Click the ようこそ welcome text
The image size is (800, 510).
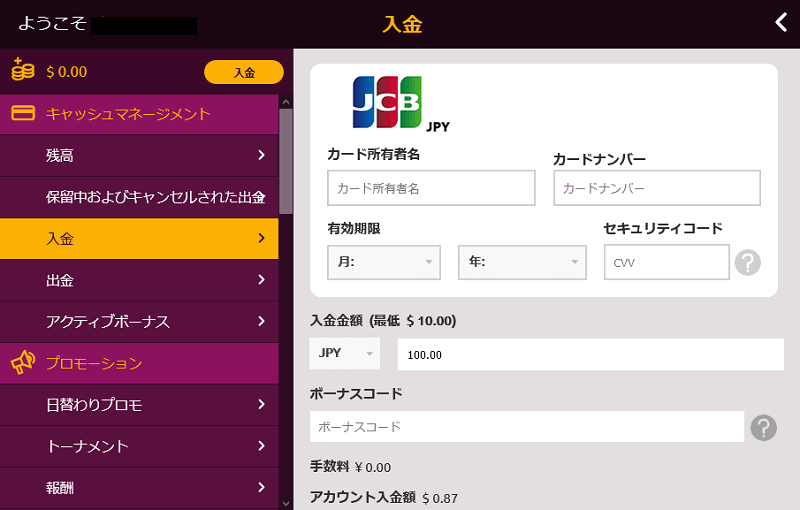click(52, 23)
